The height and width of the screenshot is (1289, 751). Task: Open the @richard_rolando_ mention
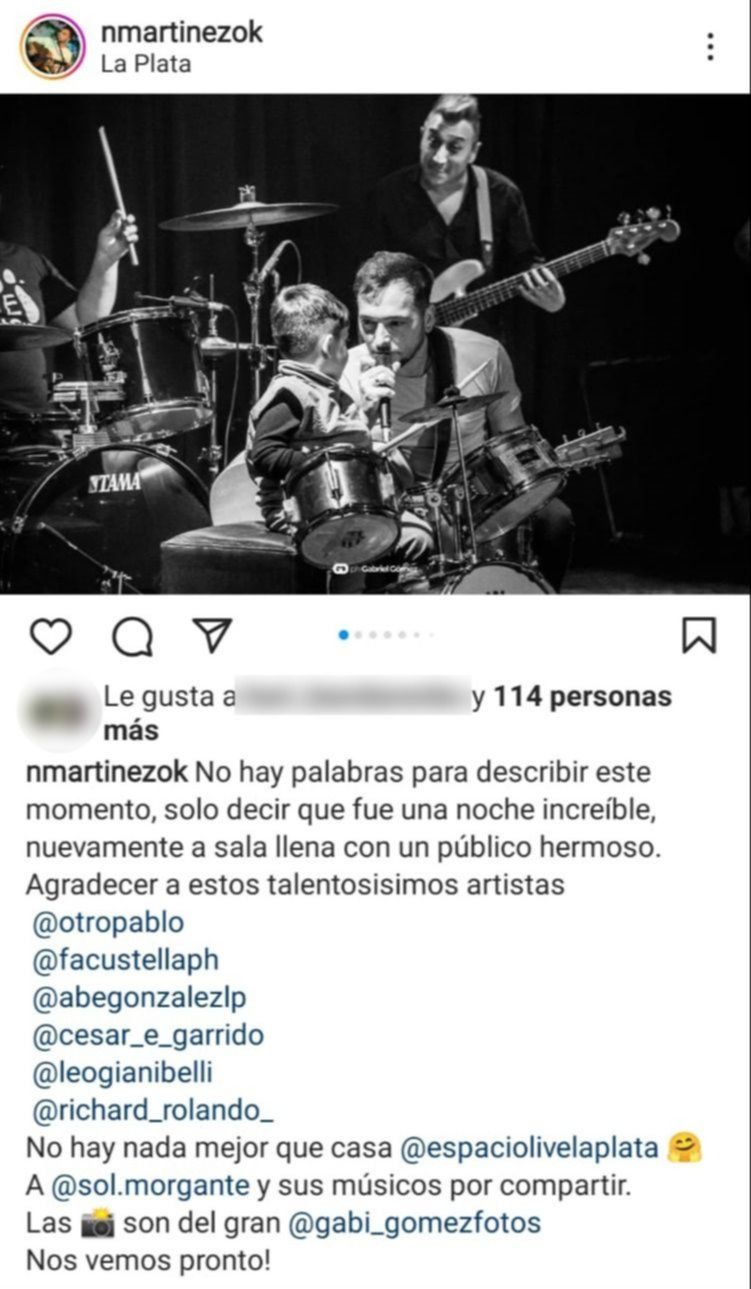pos(154,1110)
